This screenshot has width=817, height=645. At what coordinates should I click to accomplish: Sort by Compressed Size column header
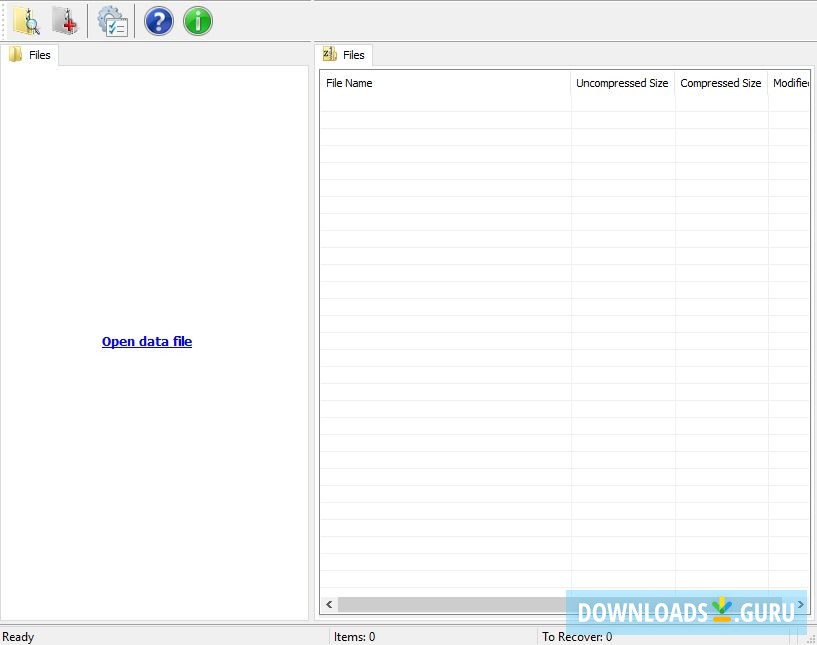721,83
